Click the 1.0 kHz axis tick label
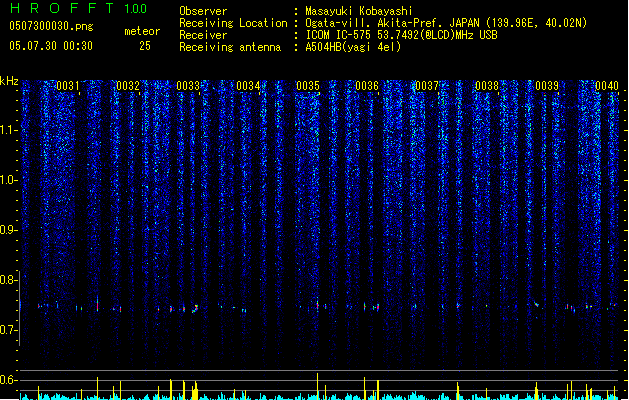The width and height of the screenshot is (629, 400). pyautogui.click(x=9, y=180)
